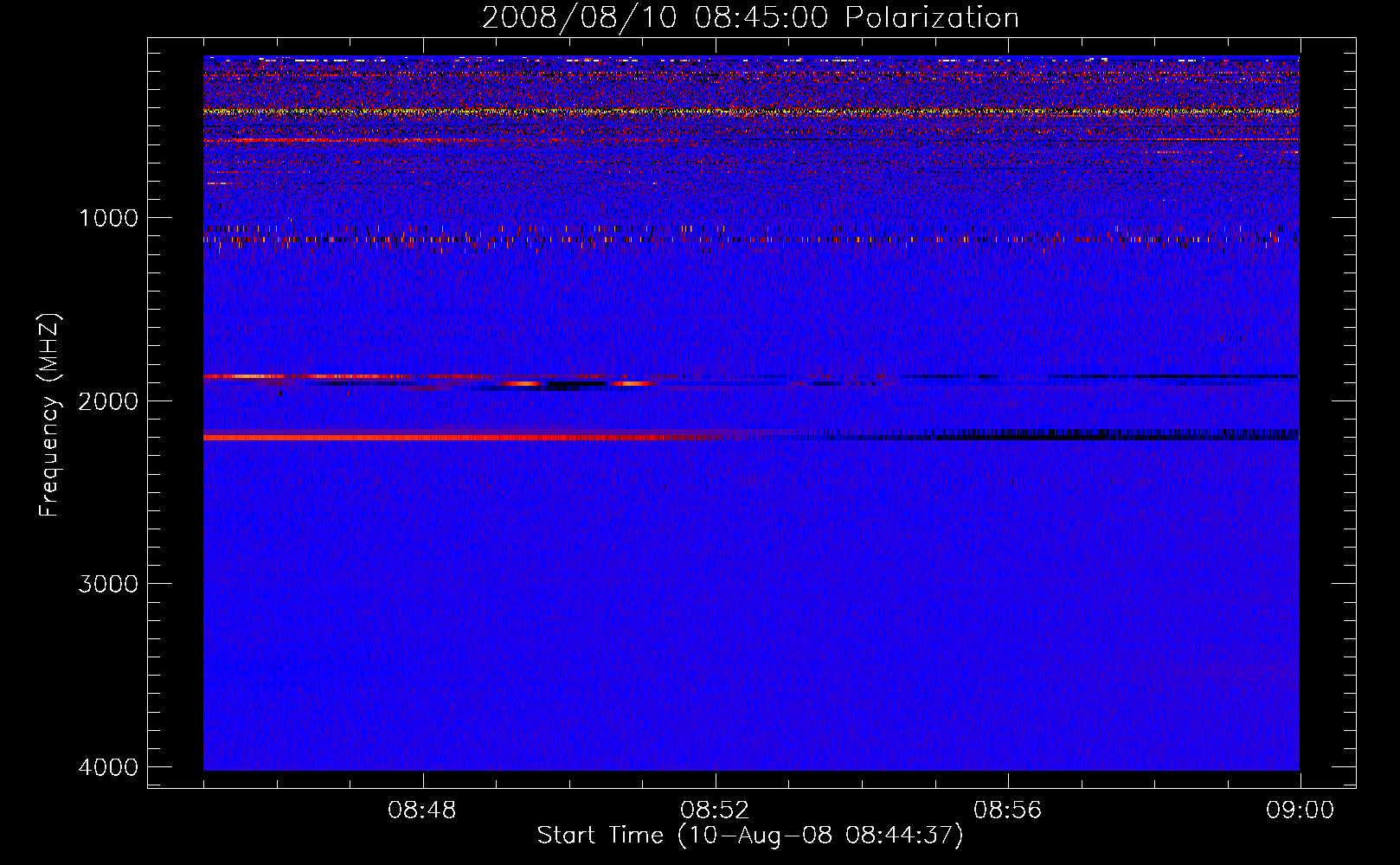1400x865 pixels.
Task: Select the '3000' frequency axis label
Action: (108, 584)
